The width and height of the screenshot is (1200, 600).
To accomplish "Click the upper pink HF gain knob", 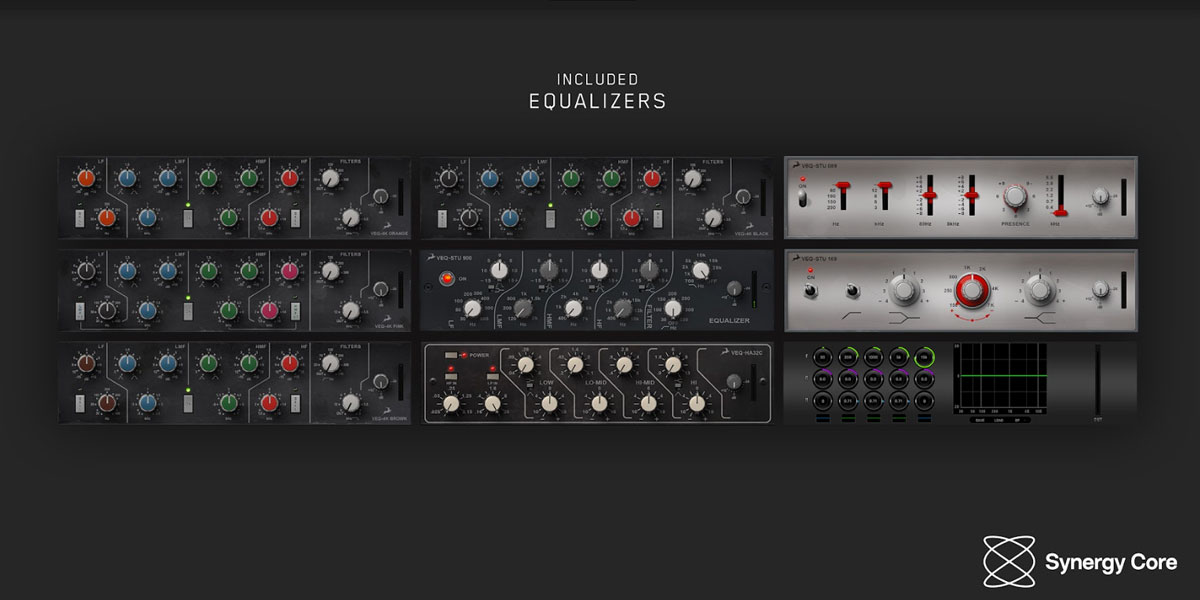I will [289, 271].
